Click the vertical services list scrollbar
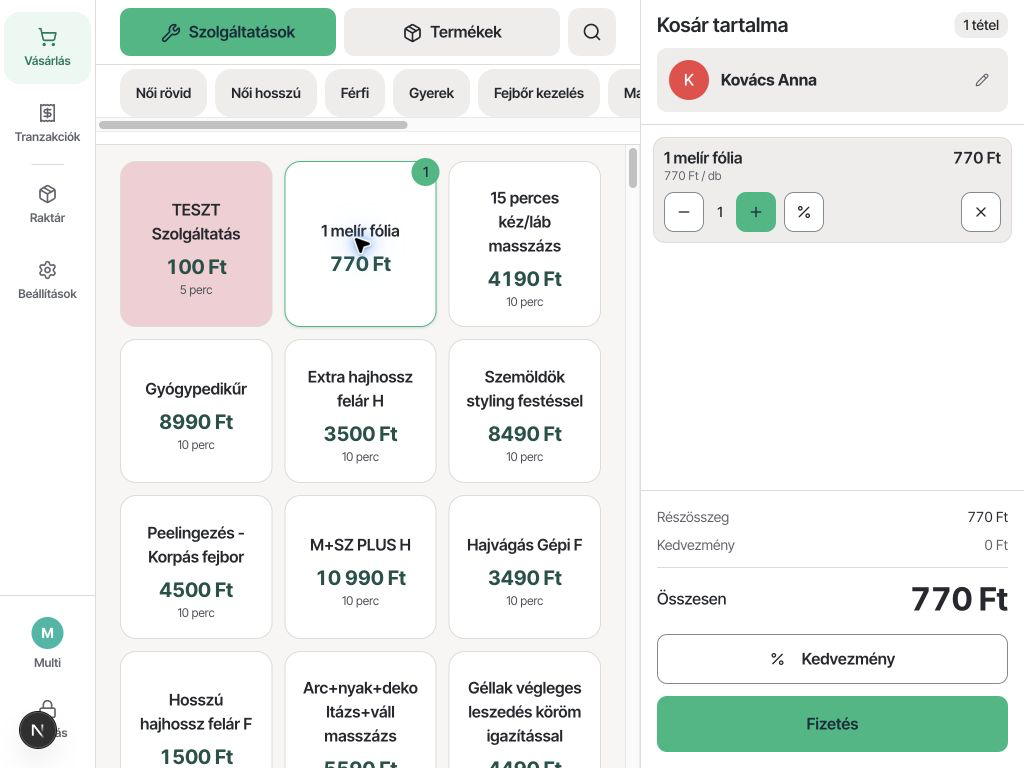Image resolution: width=1024 pixels, height=768 pixels. [x=633, y=168]
